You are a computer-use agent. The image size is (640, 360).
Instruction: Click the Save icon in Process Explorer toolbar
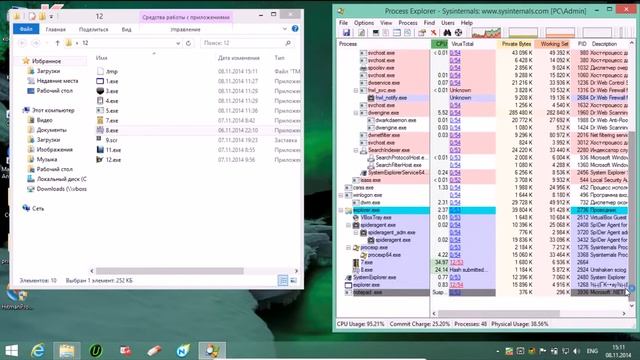click(346, 33)
